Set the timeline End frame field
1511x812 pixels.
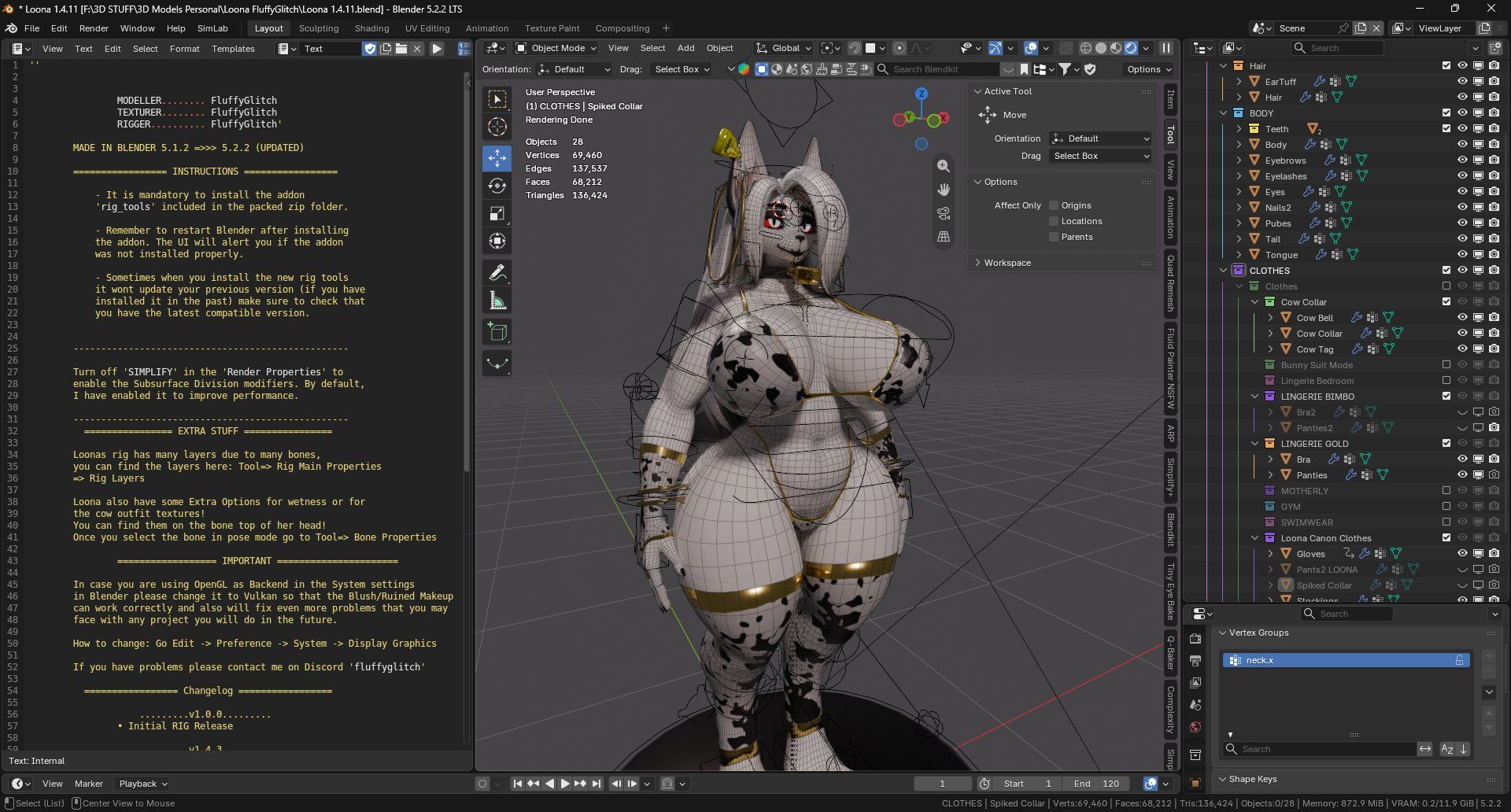[1096, 784]
